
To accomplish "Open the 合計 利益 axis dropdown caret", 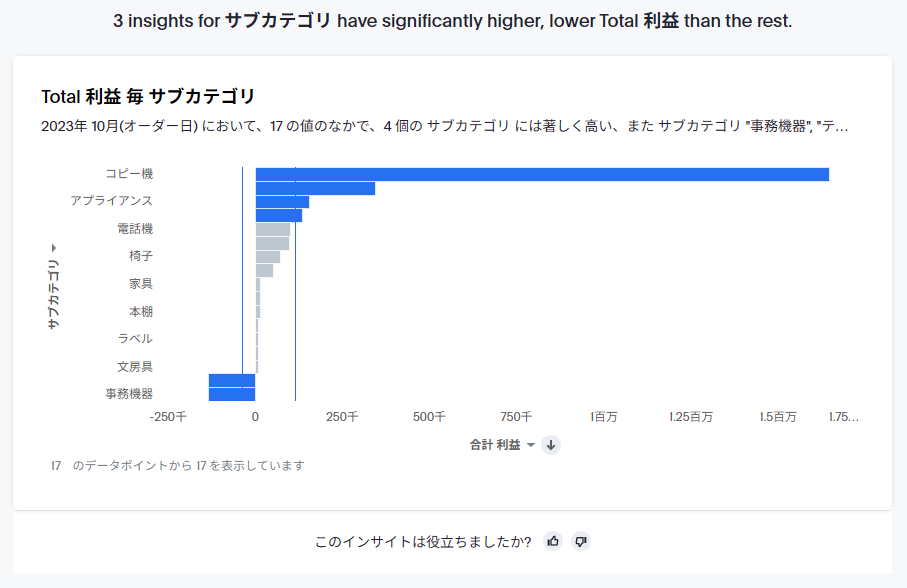I will 531,445.
